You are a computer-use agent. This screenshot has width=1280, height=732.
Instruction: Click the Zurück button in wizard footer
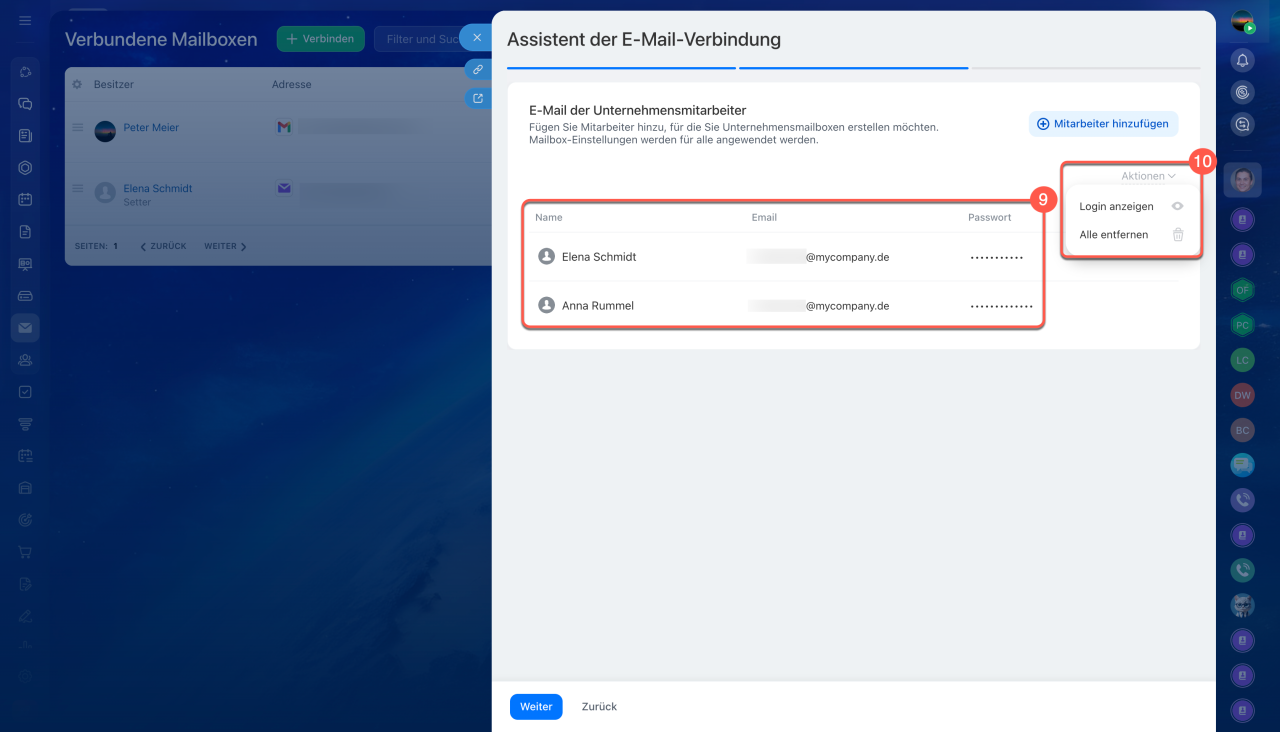(x=599, y=707)
